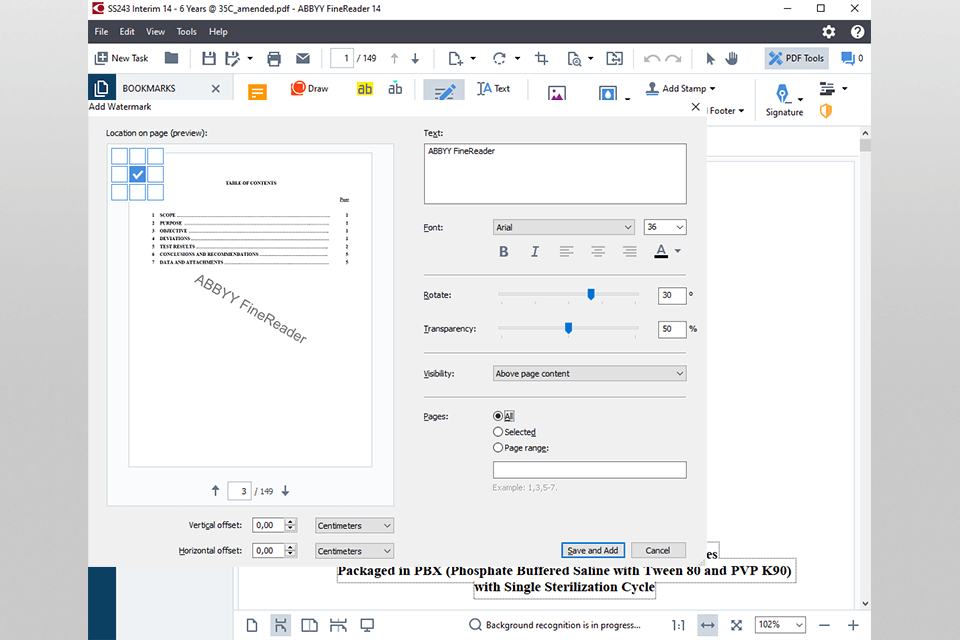960x640 pixels.
Task: Open the Tools menu
Action: (x=187, y=32)
